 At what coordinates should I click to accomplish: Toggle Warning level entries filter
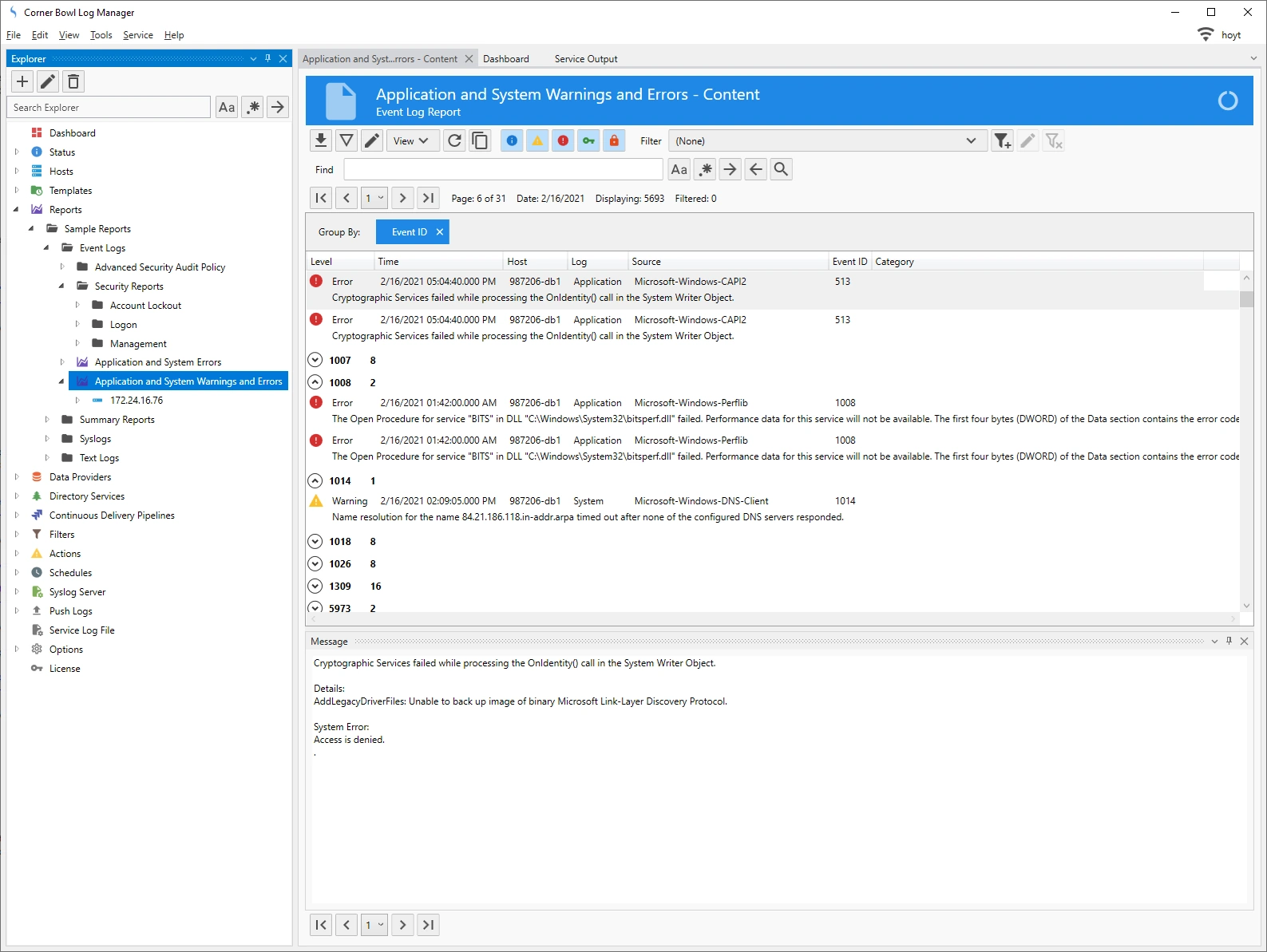(x=537, y=141)
